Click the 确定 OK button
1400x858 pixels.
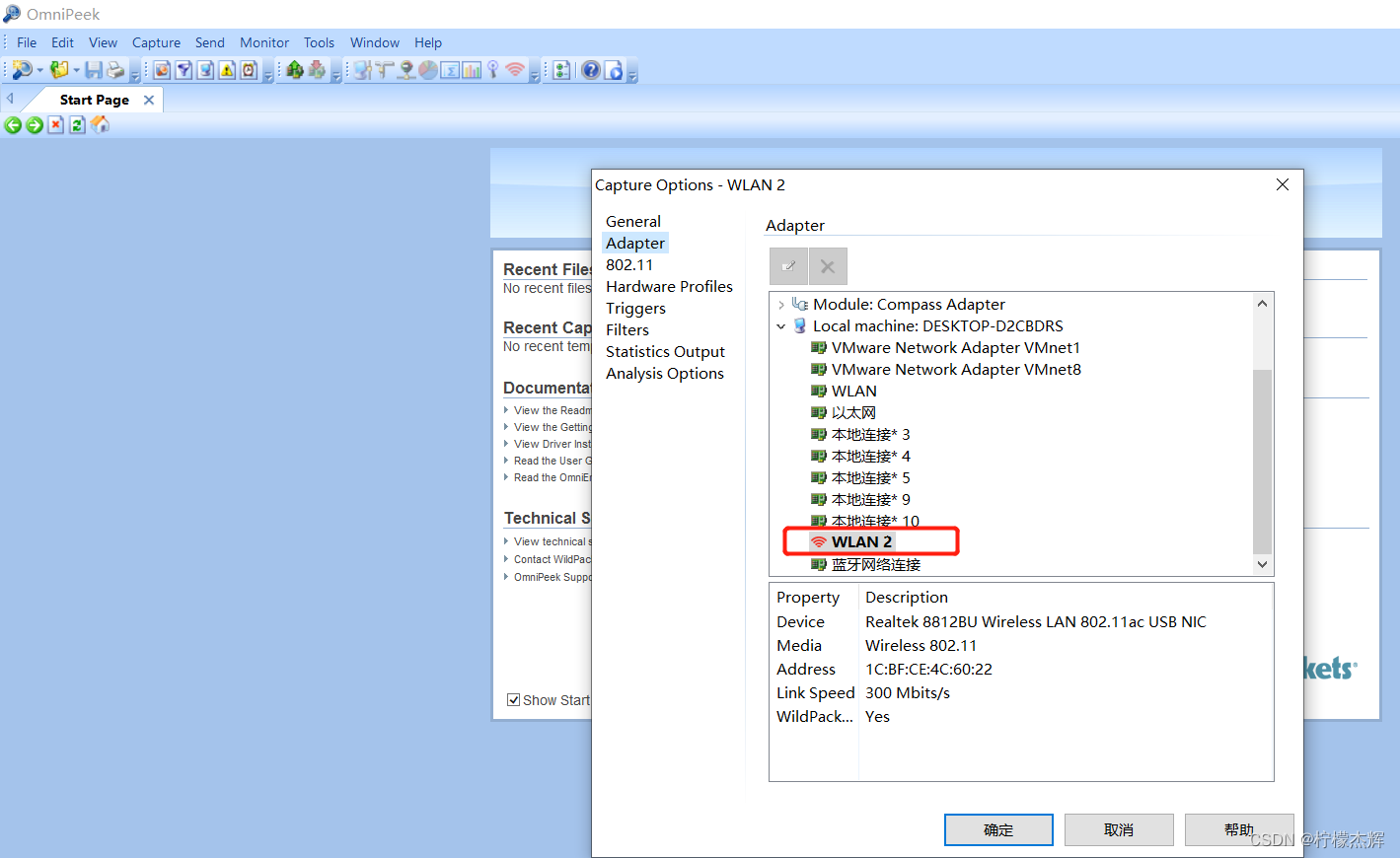pos(998,829)
